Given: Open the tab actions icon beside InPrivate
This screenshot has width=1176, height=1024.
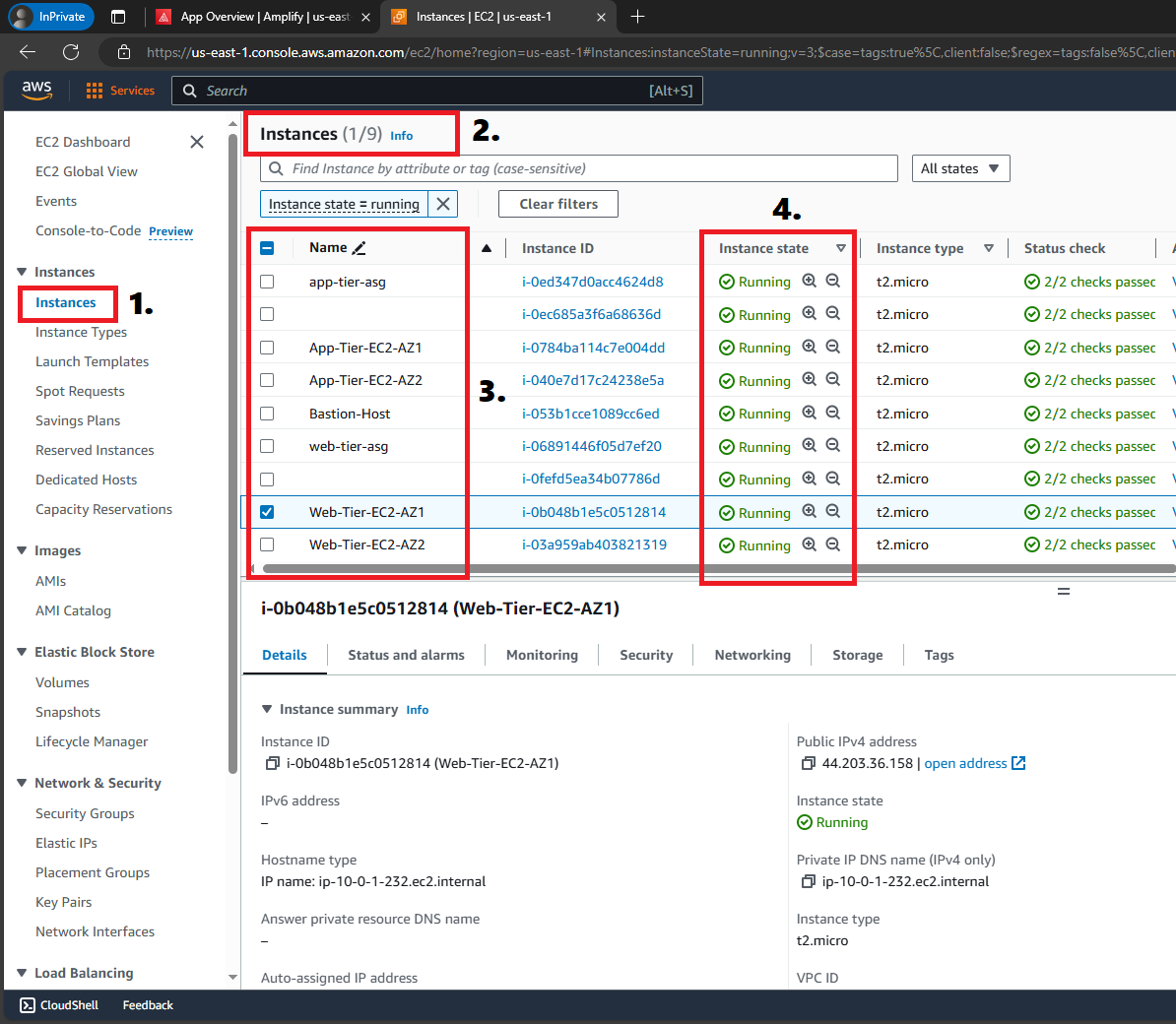Looking at the screenshot, I should pos(118,17).
